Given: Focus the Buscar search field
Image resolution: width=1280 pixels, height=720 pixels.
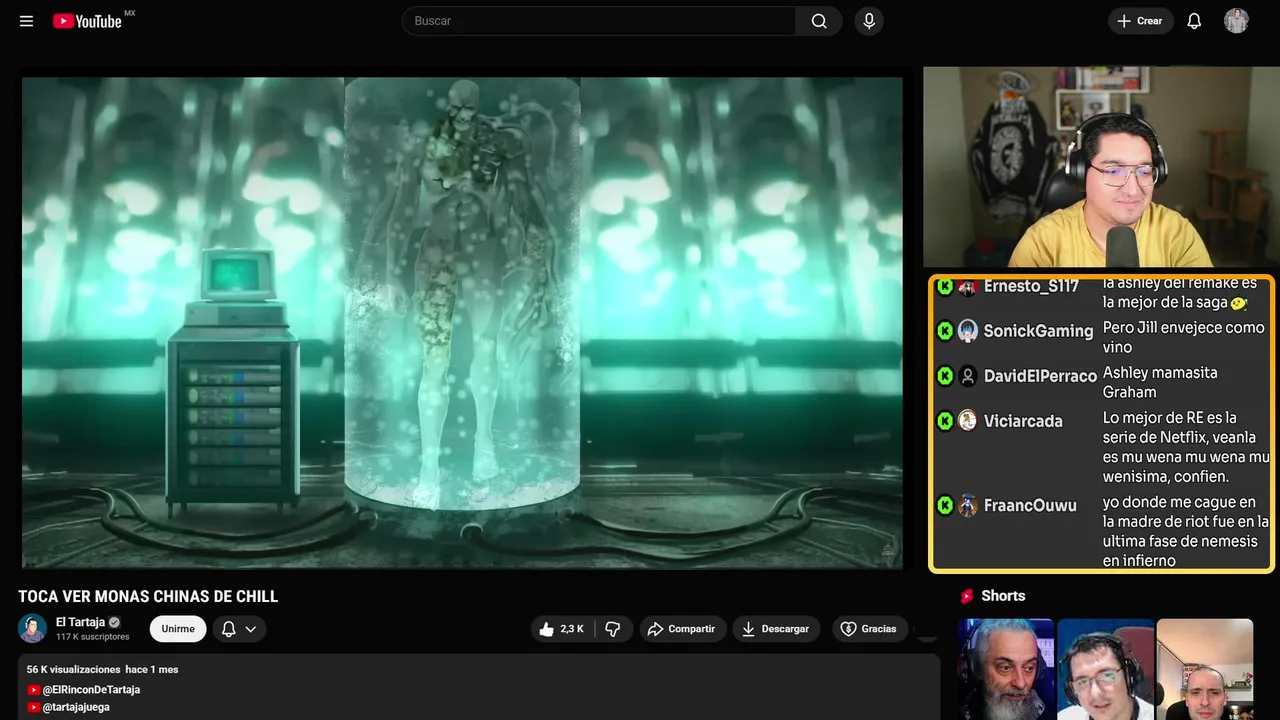Looking at the screenshot, I should coord(599,21).
